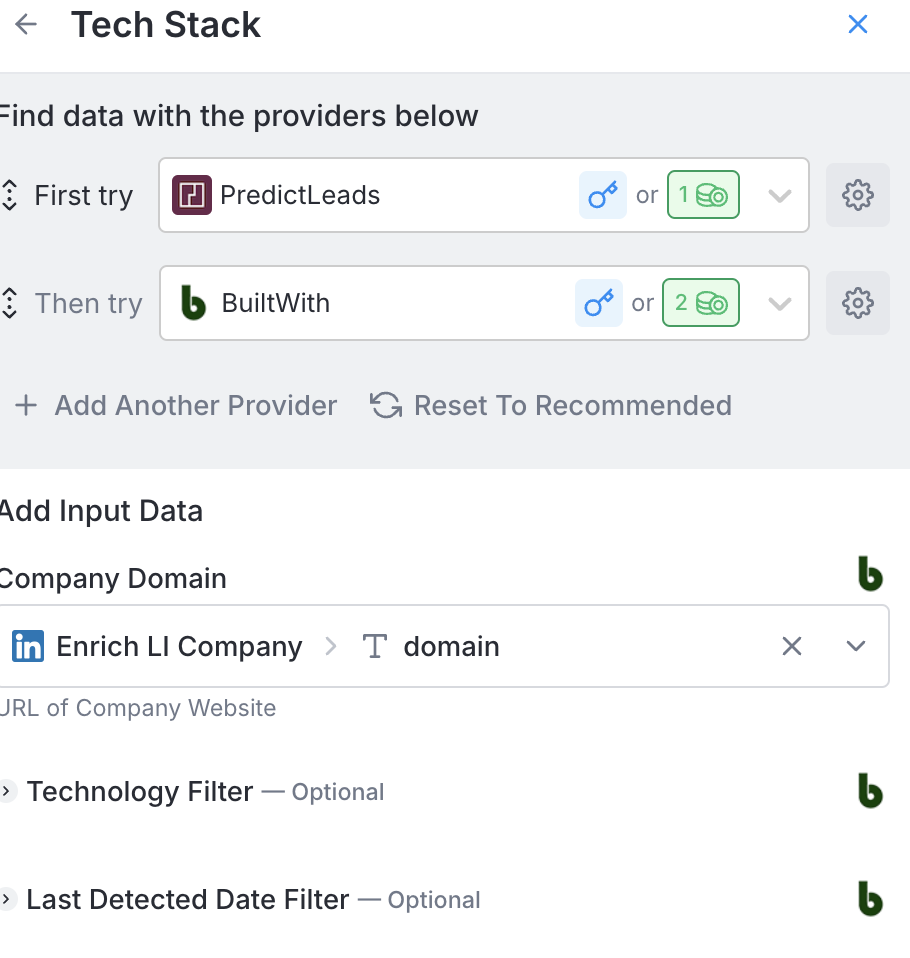The width and height of the screenshot is (910, 958).
Task: Expand the PredictLeads provider dropdown
Action: [779, 195]
